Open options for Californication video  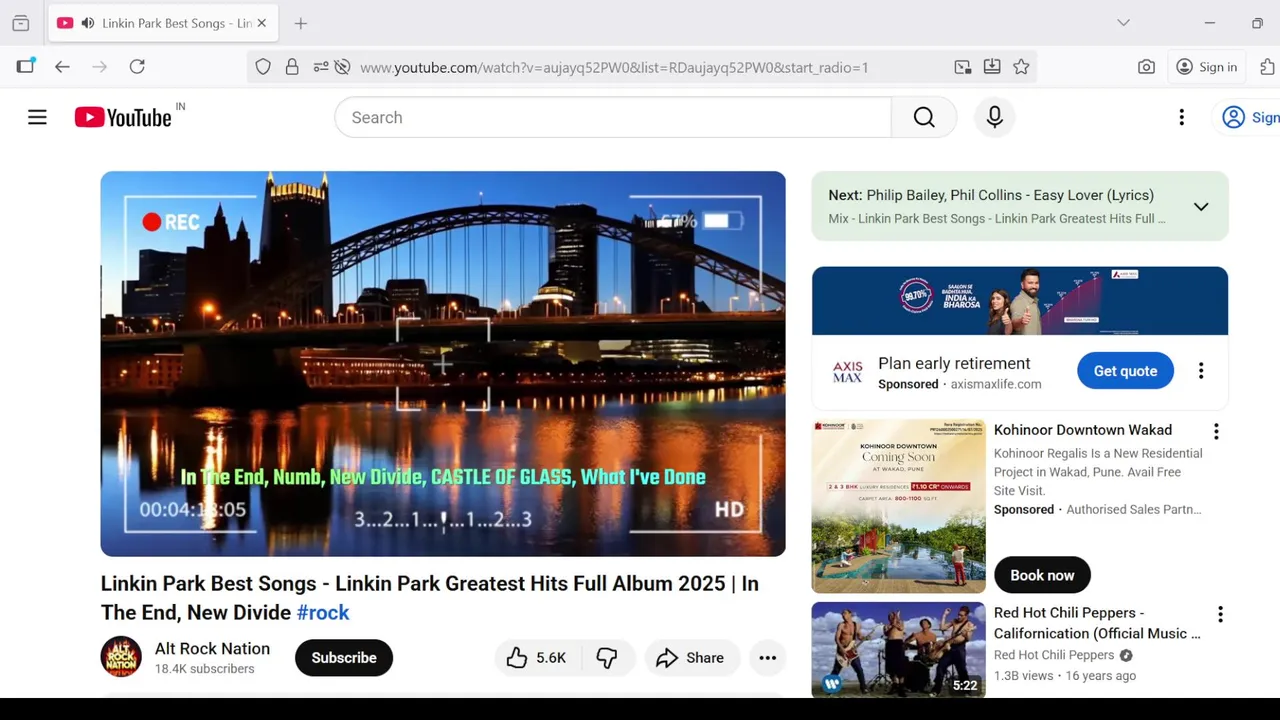1219,614
